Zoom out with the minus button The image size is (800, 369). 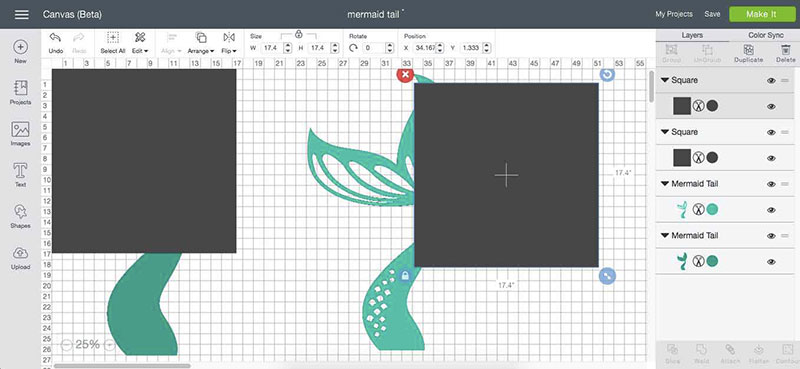(x=66, y=346)
